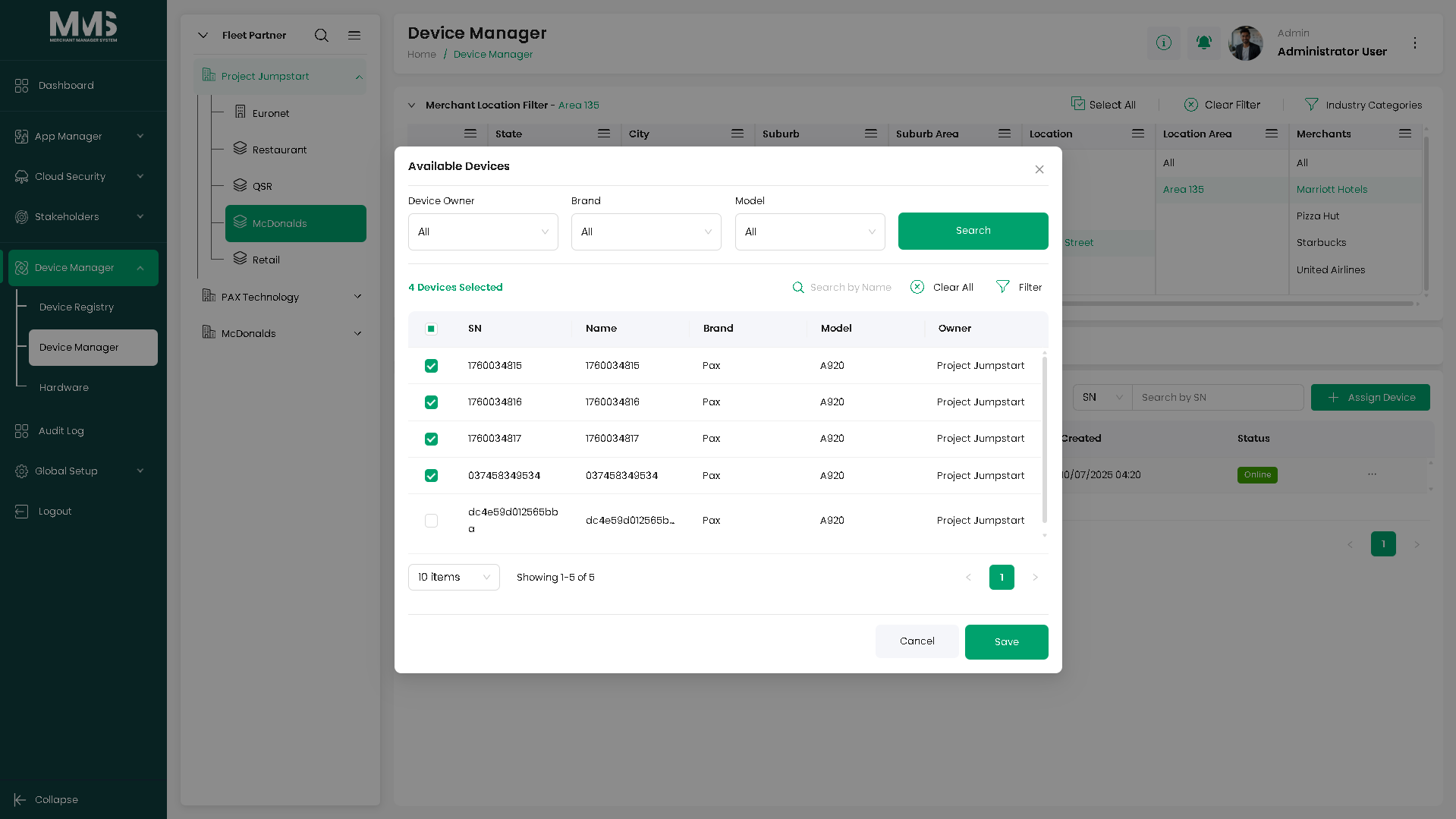This screenshot has height=819, width=1456.
Task: Click the State column menu icon
Action: point(604,134)
